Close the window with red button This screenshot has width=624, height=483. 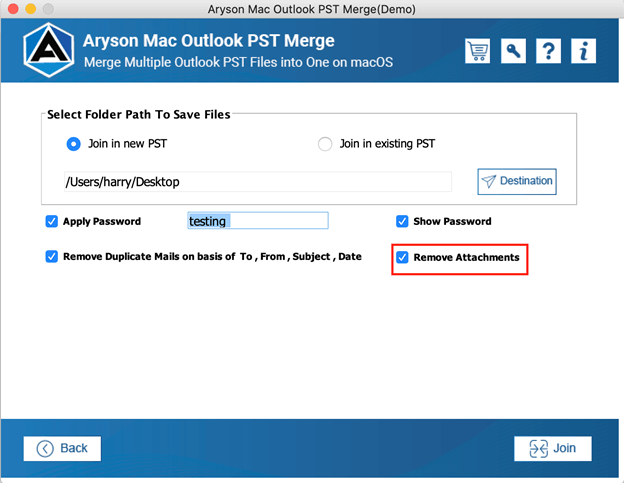[13, 8]
